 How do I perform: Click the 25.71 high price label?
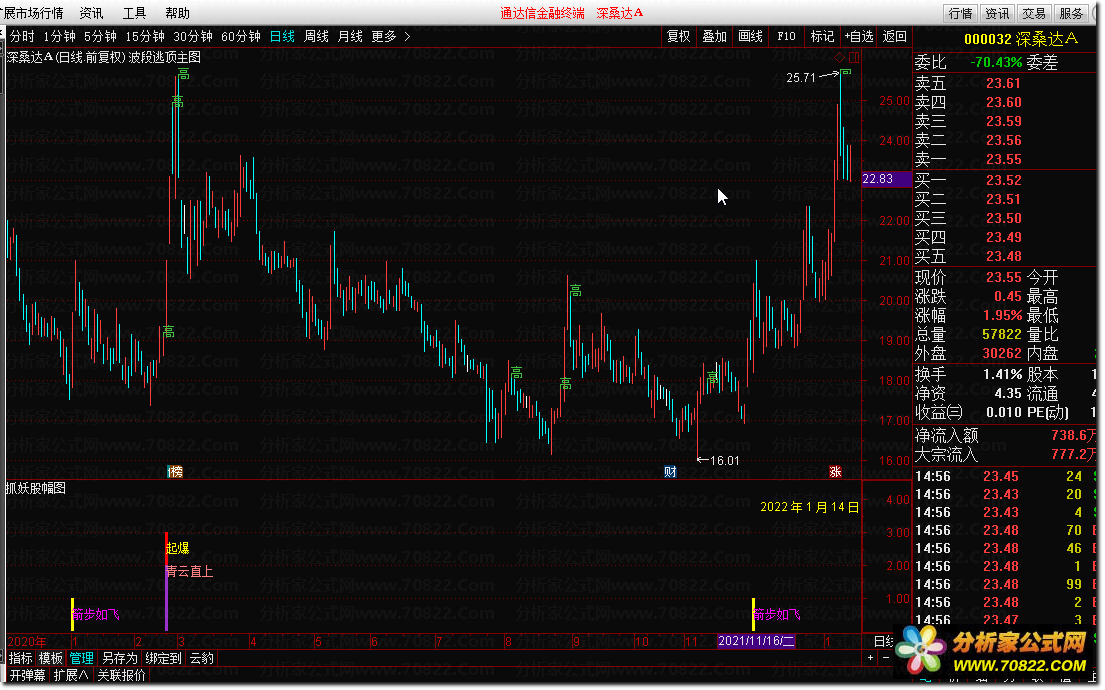[801, 78]
